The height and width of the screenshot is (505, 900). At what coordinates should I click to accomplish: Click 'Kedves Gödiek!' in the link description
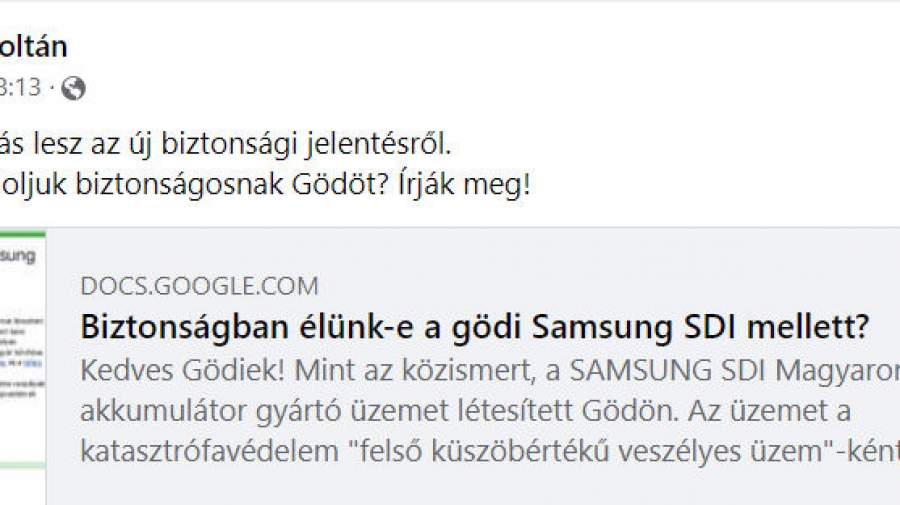click(183, 371)
